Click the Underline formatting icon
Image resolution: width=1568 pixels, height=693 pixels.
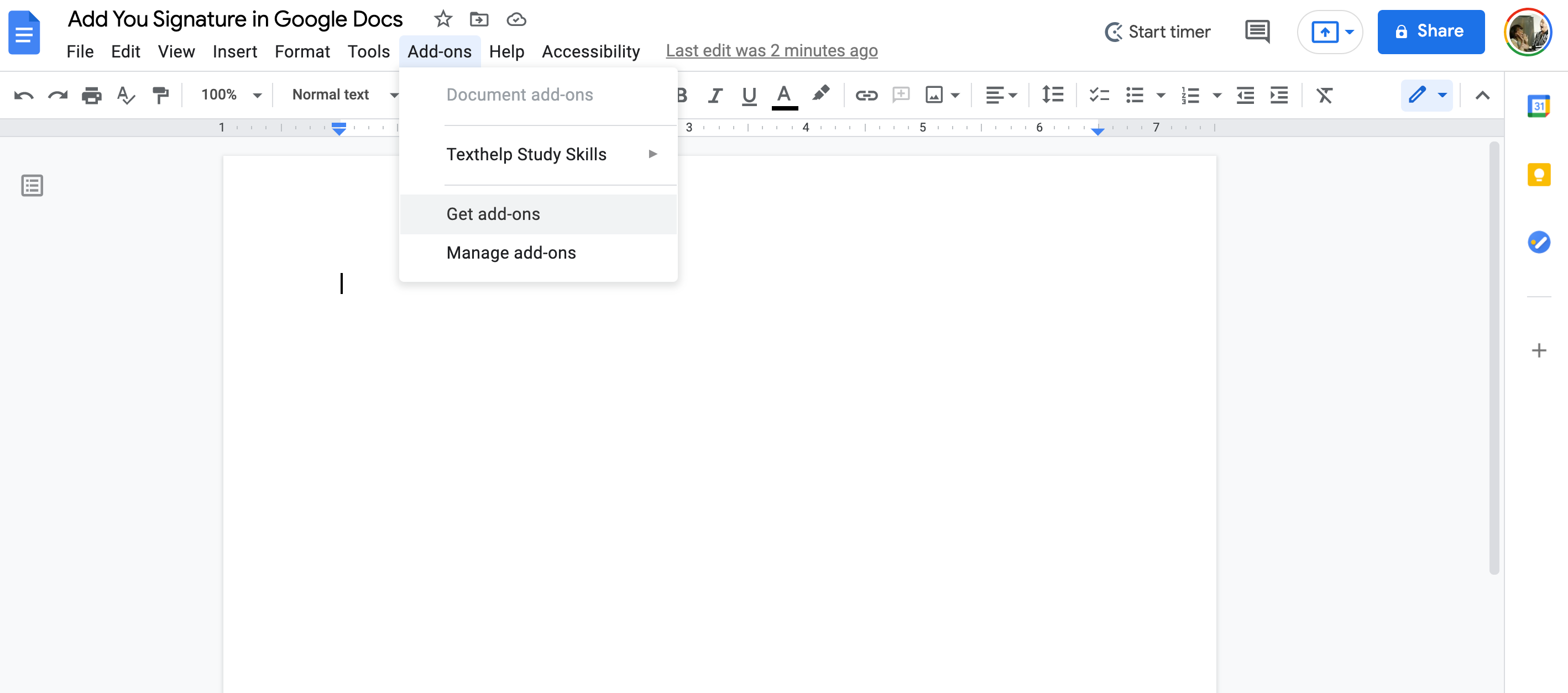click(749, 95)
